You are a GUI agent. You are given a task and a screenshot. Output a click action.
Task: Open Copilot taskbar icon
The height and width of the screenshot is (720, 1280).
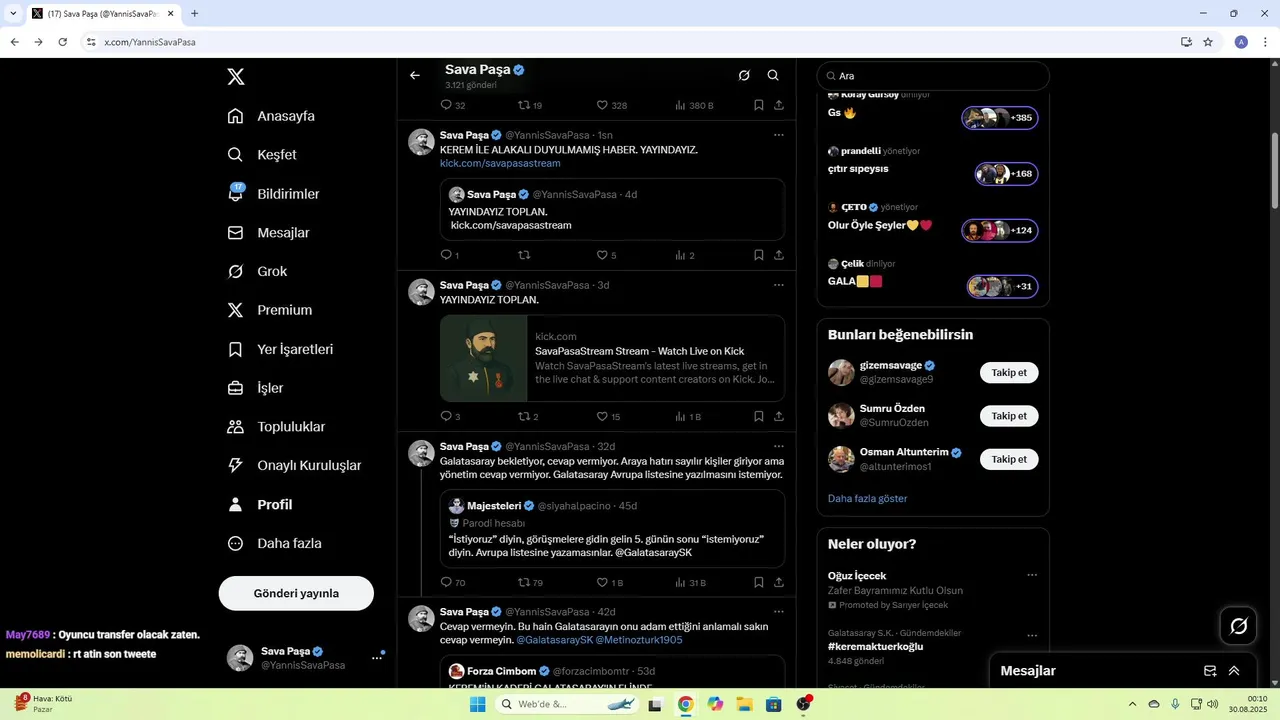point(715,704)
